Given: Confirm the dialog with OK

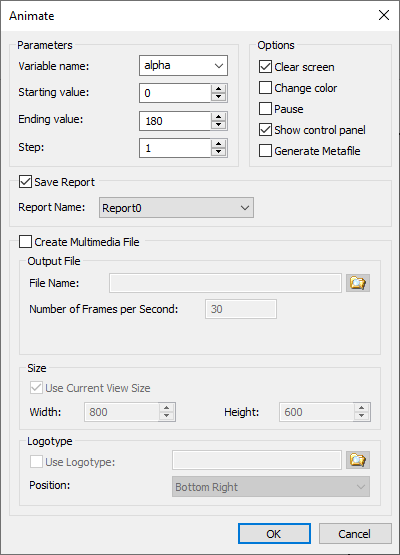Looking at the screenshot, I should [x=274, y=533].
